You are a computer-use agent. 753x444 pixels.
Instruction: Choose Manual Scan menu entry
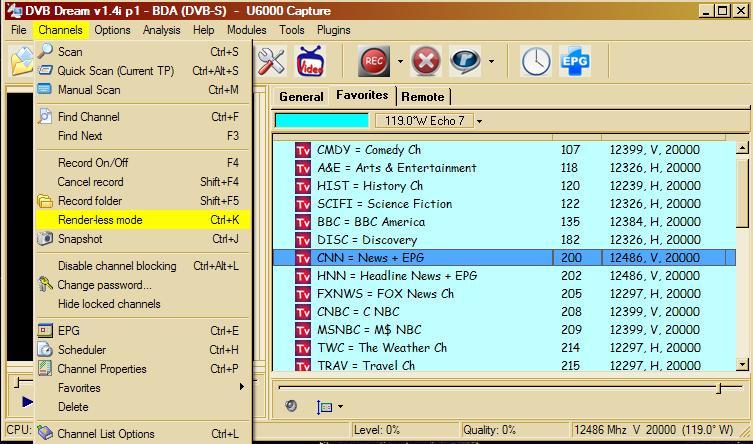(x=143, y=90)
